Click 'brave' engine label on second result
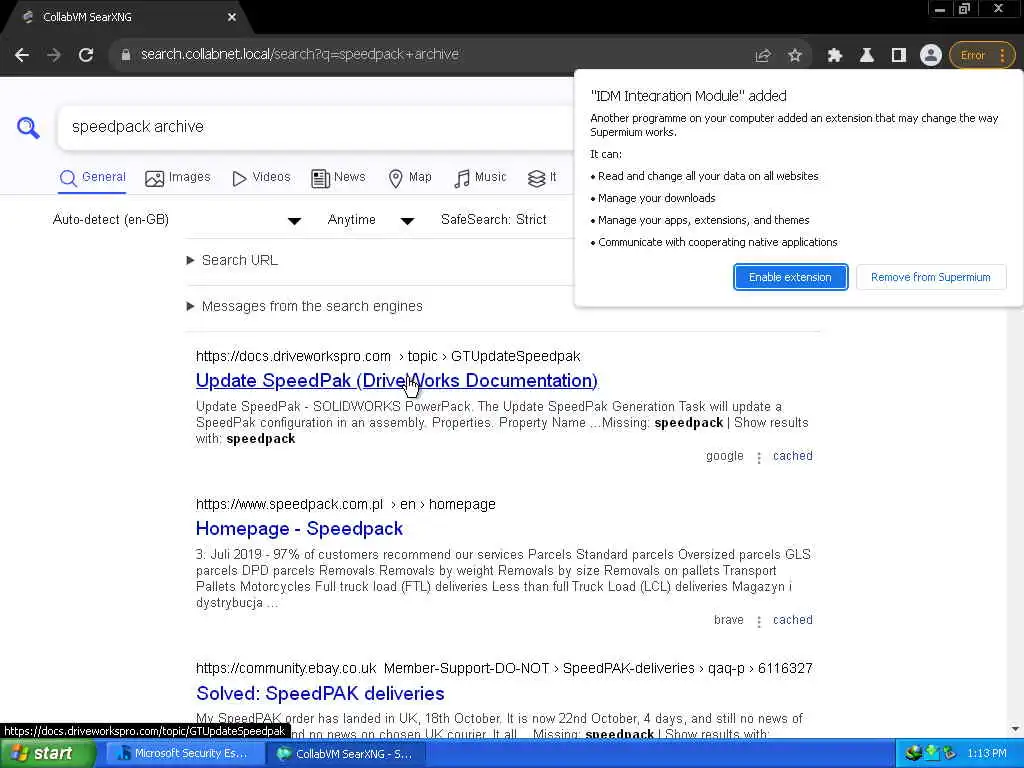The height and width of the screenshot is (768, 1024). [728, 620]
